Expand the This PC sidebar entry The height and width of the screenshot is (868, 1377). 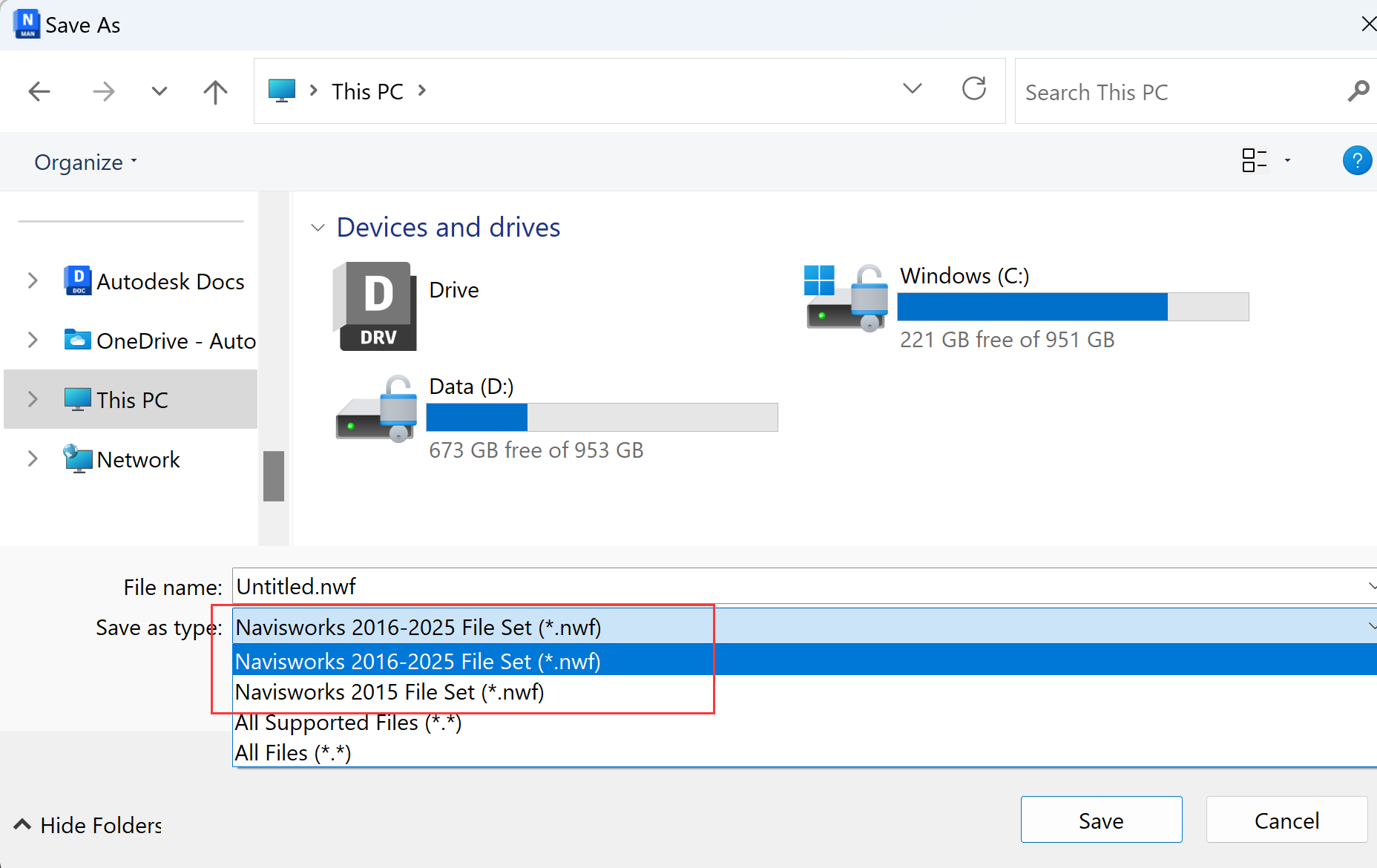coord(32,399)
